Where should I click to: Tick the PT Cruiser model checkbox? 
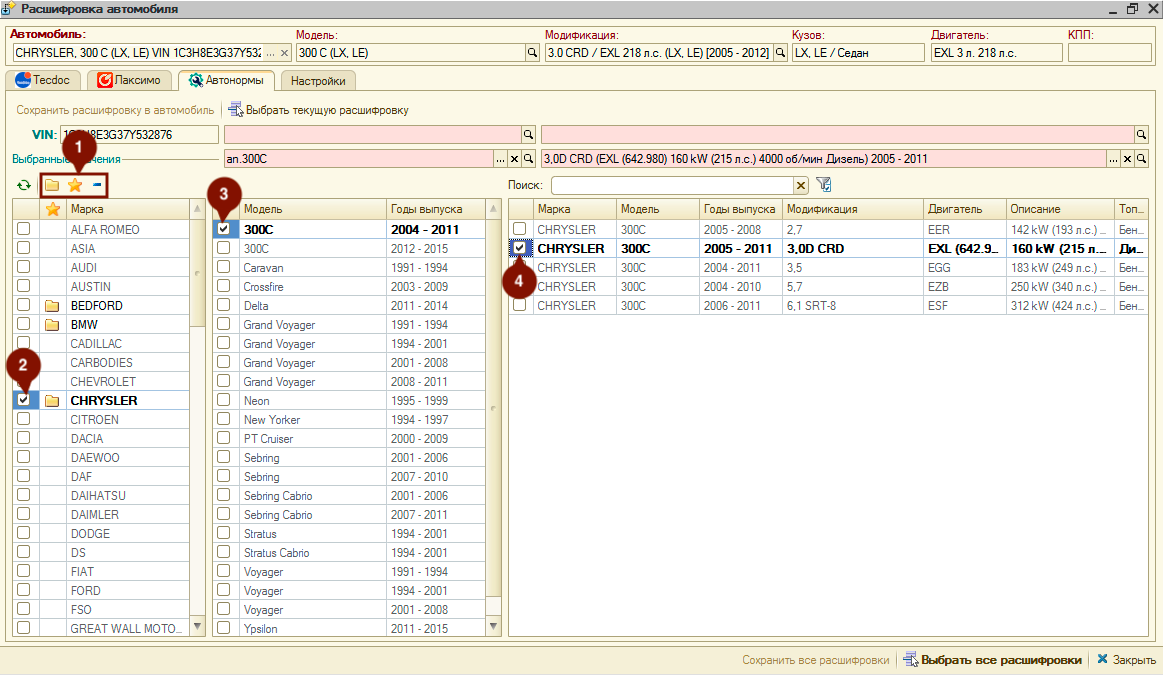pyautogui.click(x=223, y=438)
